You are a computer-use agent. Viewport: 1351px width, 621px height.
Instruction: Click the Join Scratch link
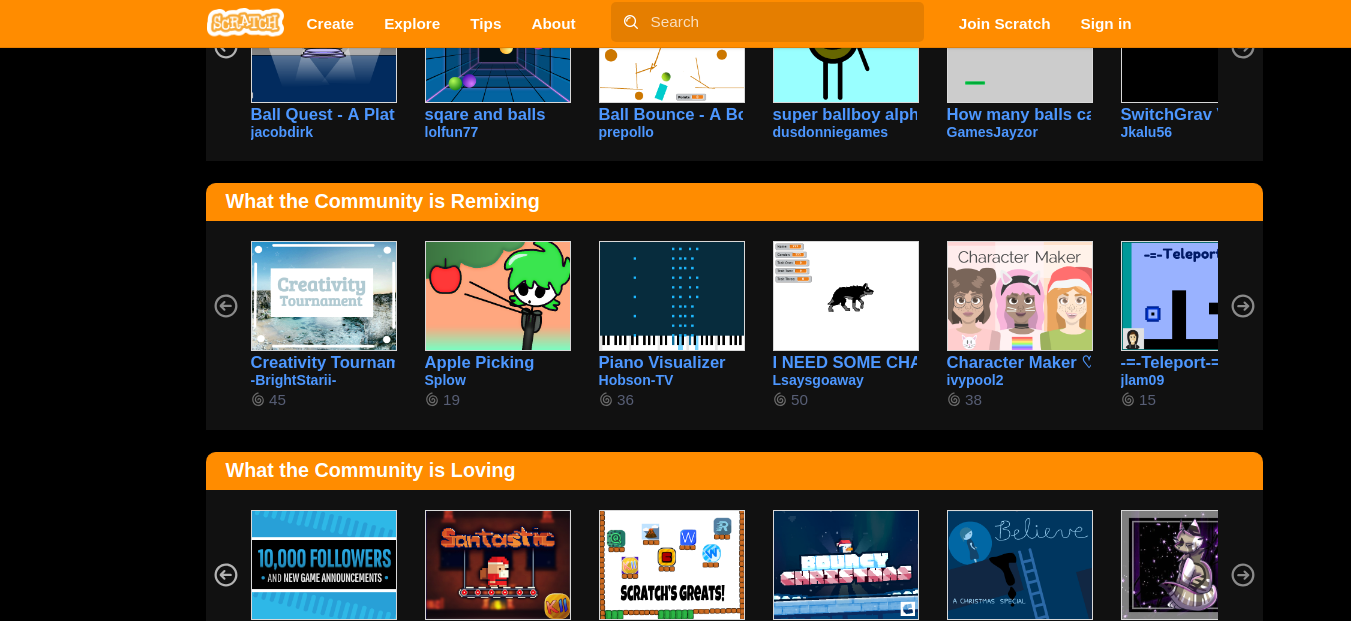(1004, 24)
